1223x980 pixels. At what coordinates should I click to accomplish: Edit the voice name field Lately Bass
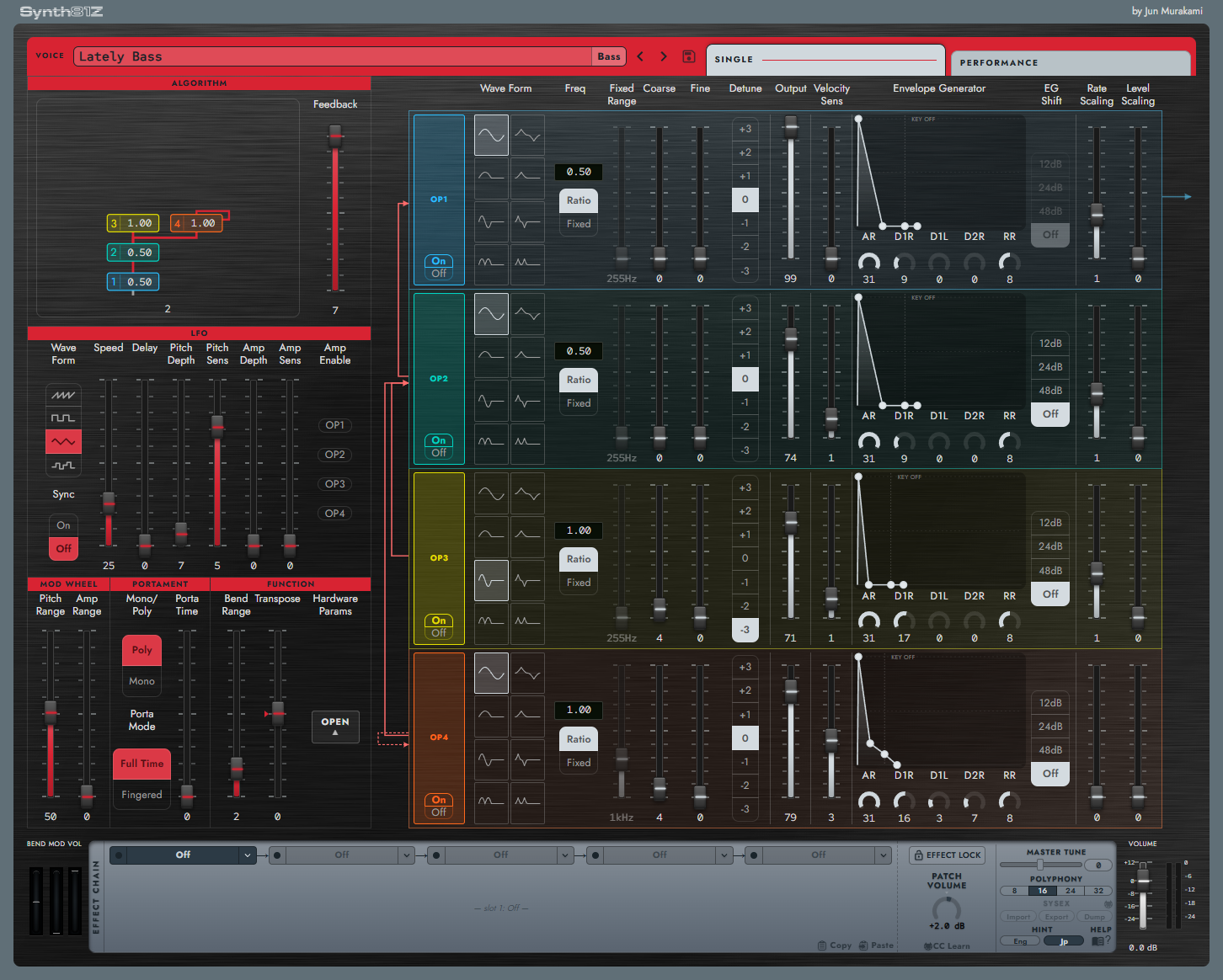(x=333, y=56)
